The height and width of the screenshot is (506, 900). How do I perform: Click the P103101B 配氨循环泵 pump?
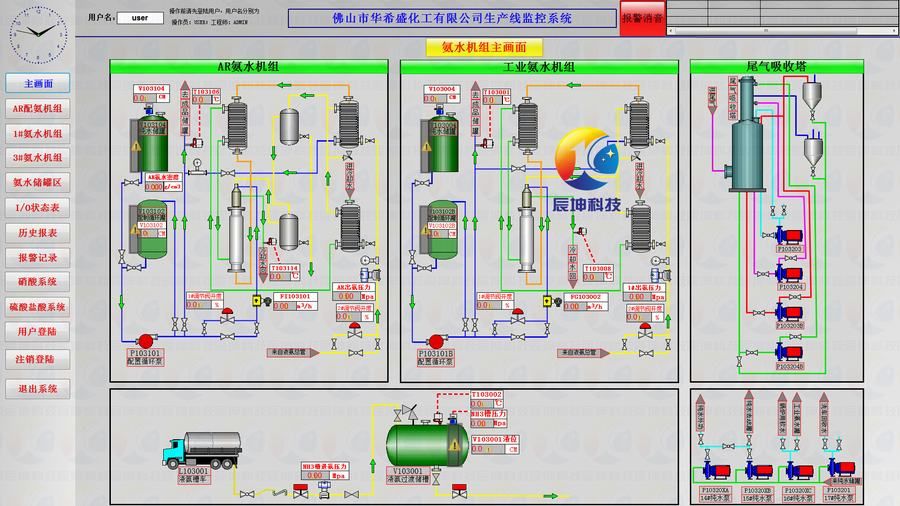[436, 341]
